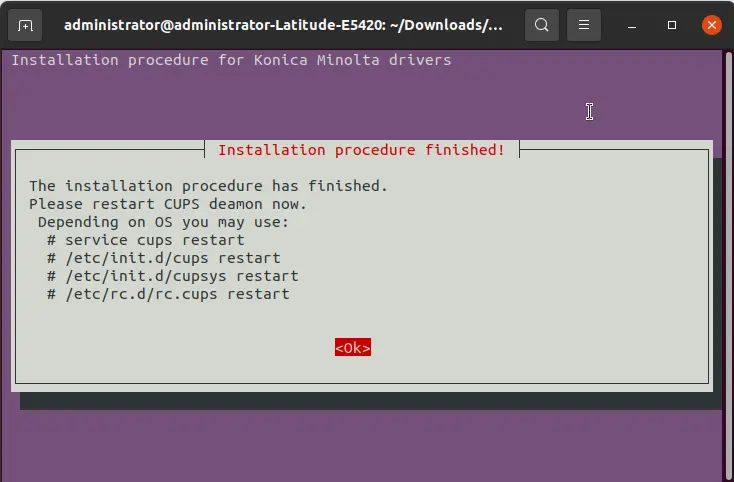The width and height of the screenshot is (734, 482).
Task: Click the 'Installation procedure for Konica Minolta drivers' header
Action: 231,60
